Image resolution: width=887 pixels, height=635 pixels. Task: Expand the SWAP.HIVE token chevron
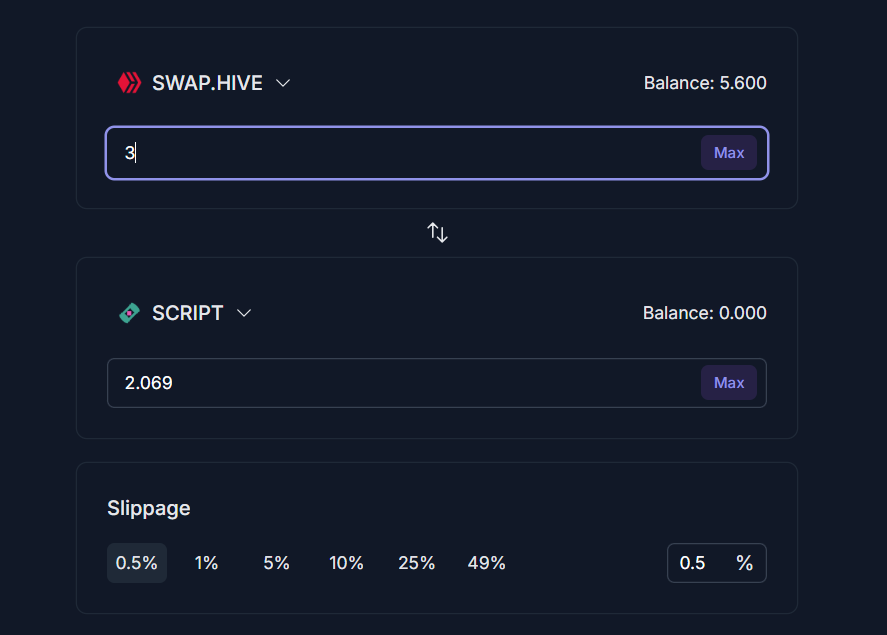coord(283,83)
